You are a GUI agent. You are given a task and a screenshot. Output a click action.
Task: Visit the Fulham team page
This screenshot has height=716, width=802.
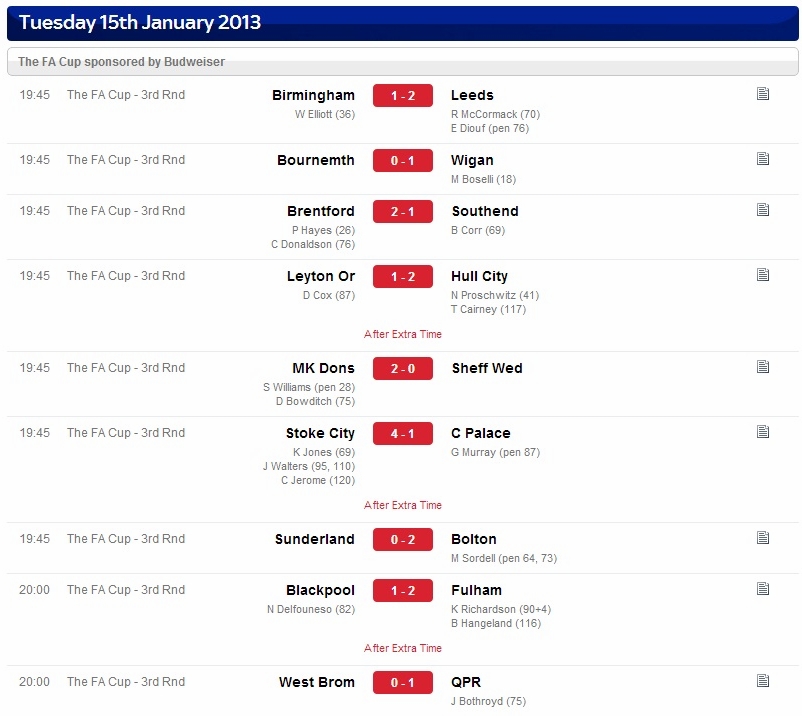pyautogui.click(x=476, y=590)
